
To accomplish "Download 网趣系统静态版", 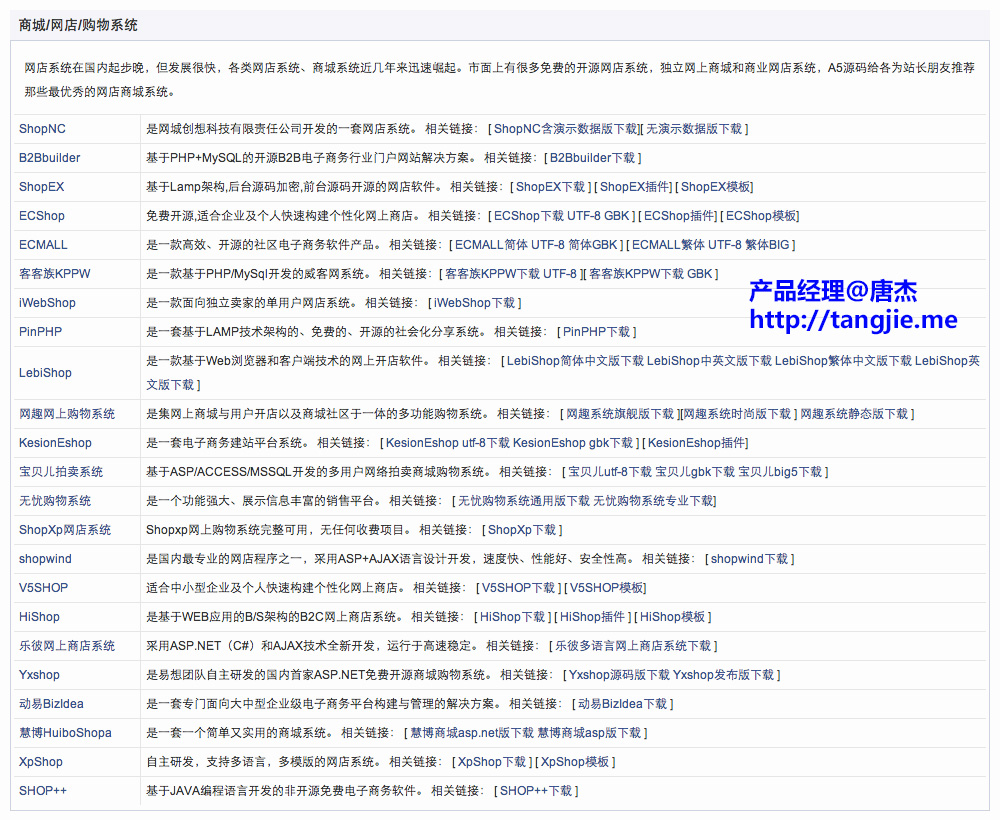I will [x=854, y=414].
